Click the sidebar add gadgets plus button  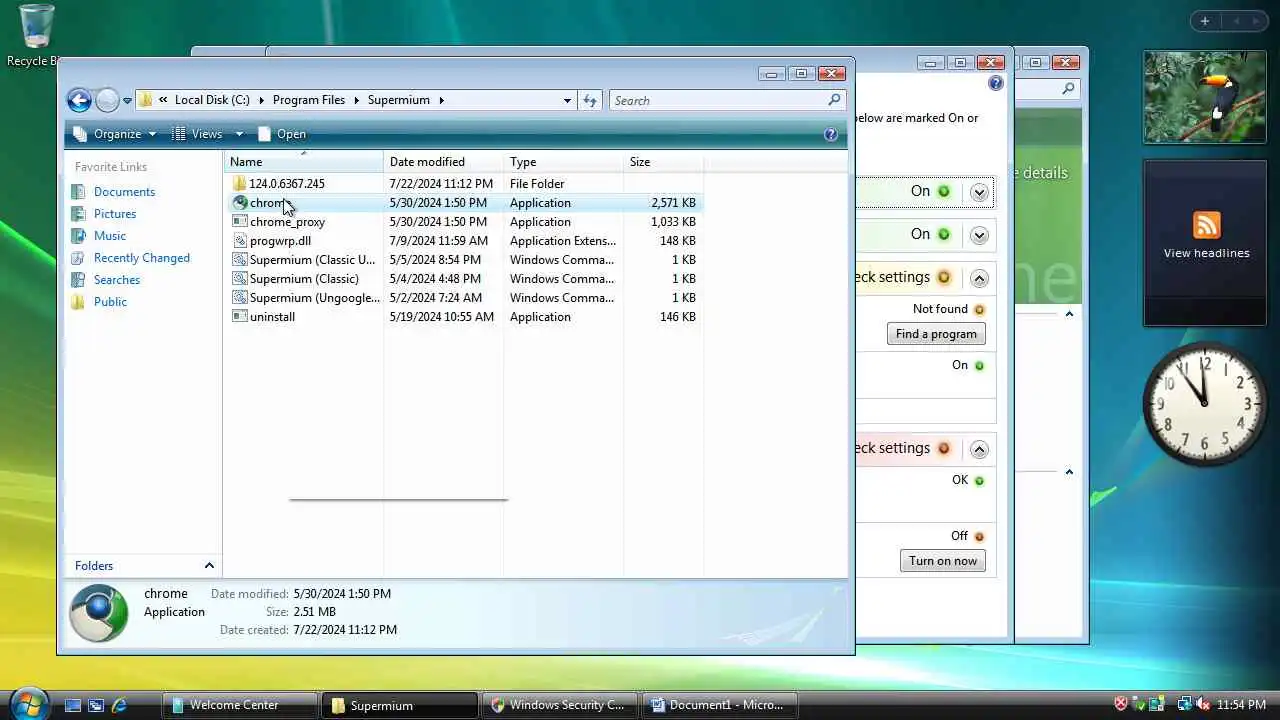[x=1205, y=21]
